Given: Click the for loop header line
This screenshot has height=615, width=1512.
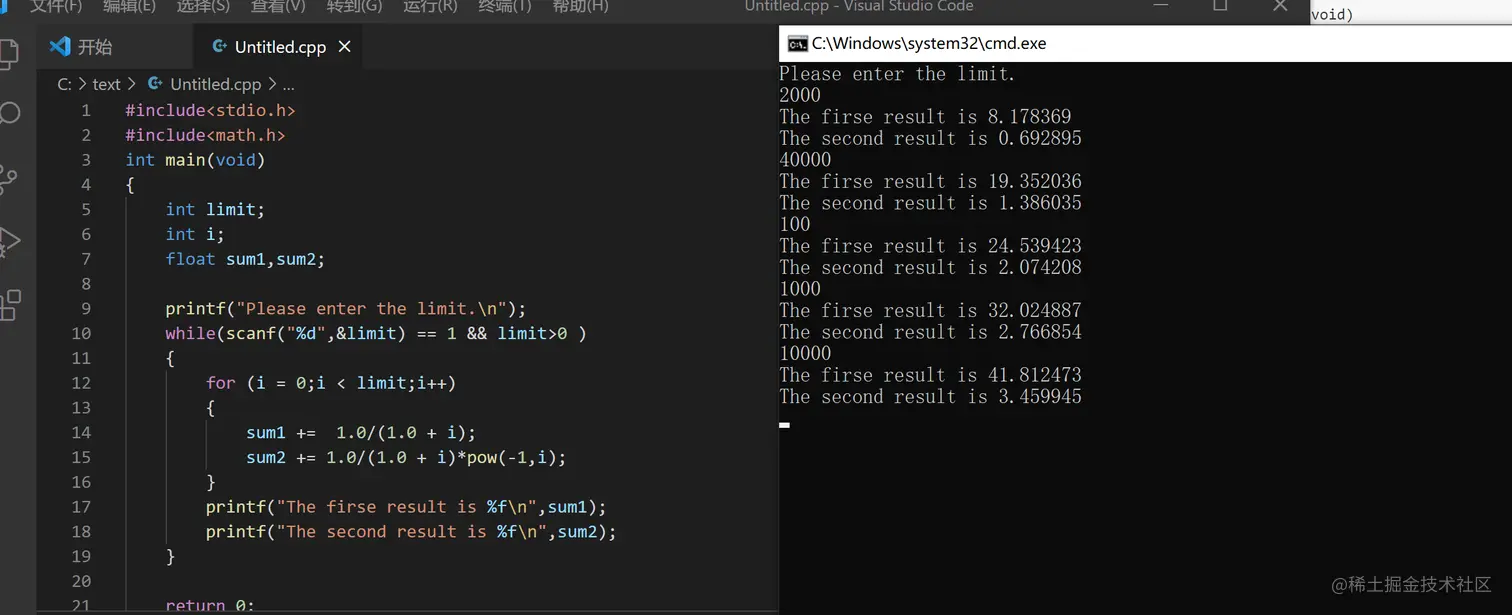Looking at the screenshot, I should (x=330, y=383).
